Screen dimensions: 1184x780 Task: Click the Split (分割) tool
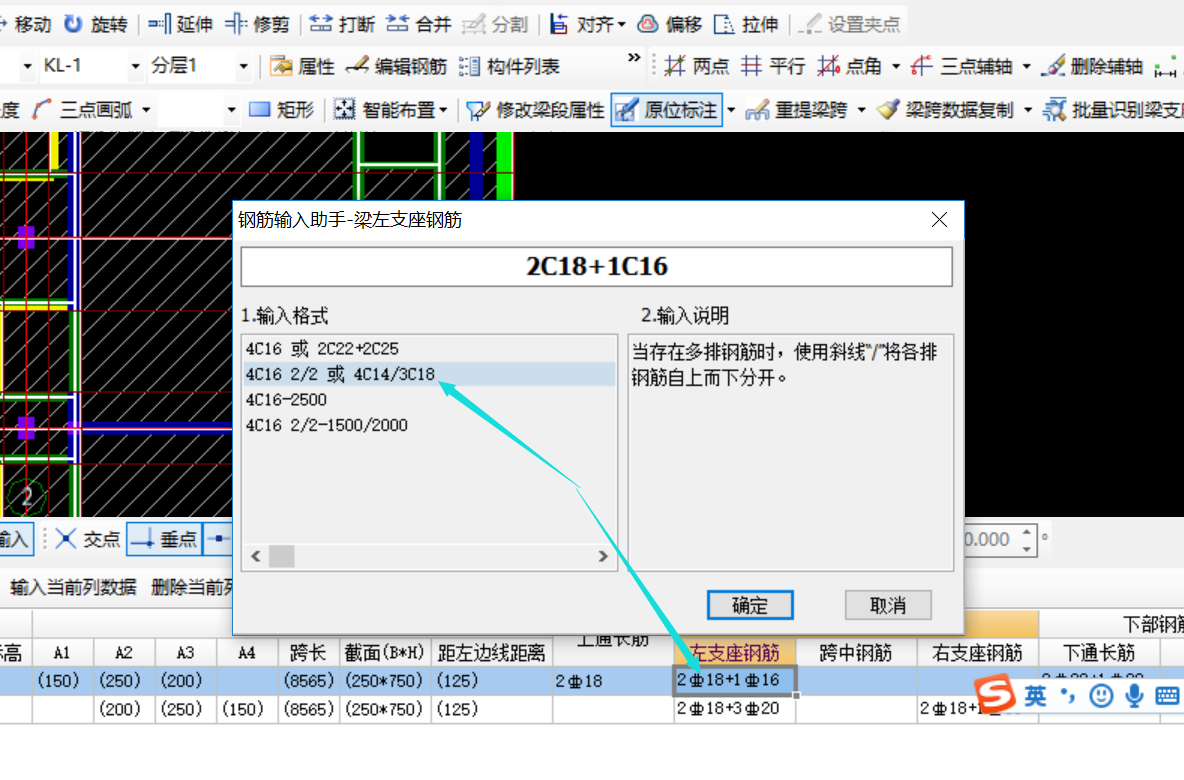point(495,24)
